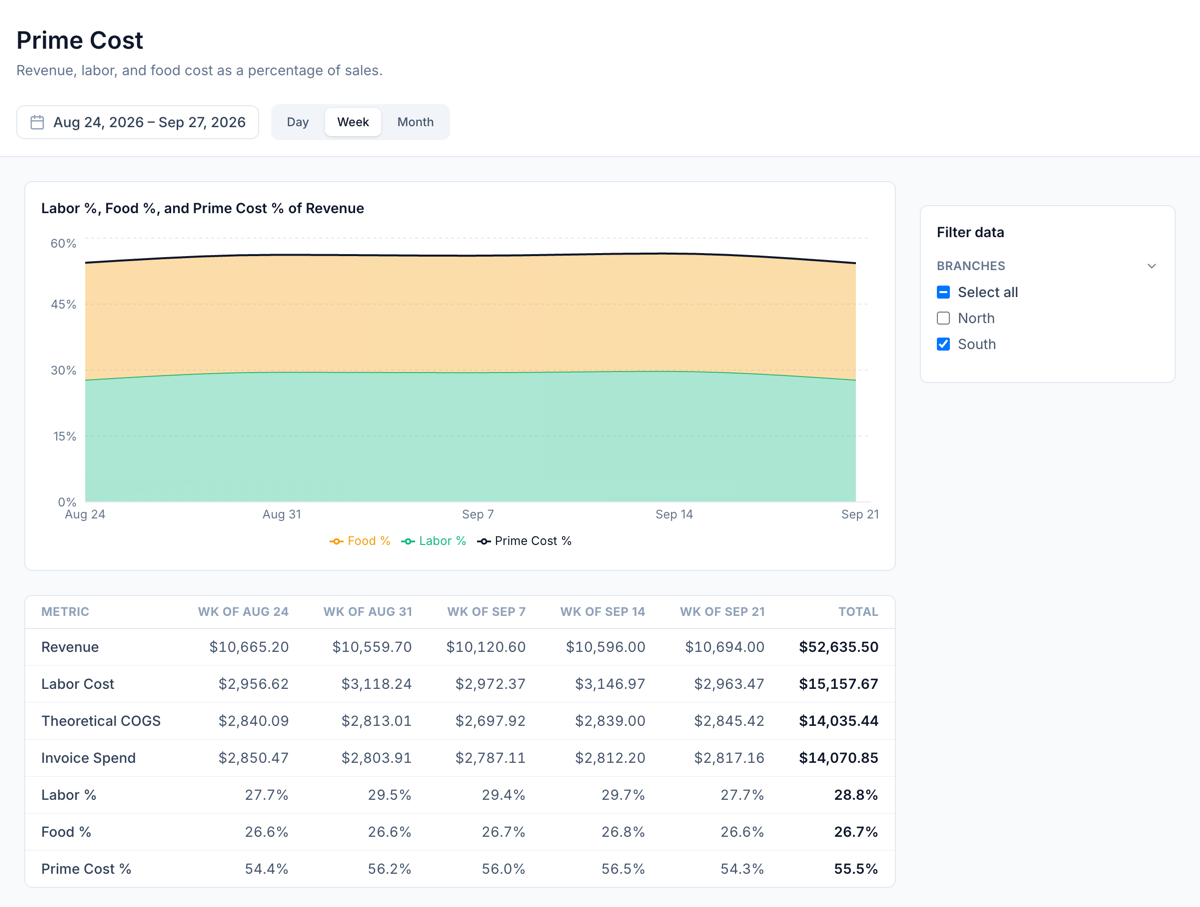Select the Prime Cost % row label
The image size is (1200, 907).
tap(86, 869)
